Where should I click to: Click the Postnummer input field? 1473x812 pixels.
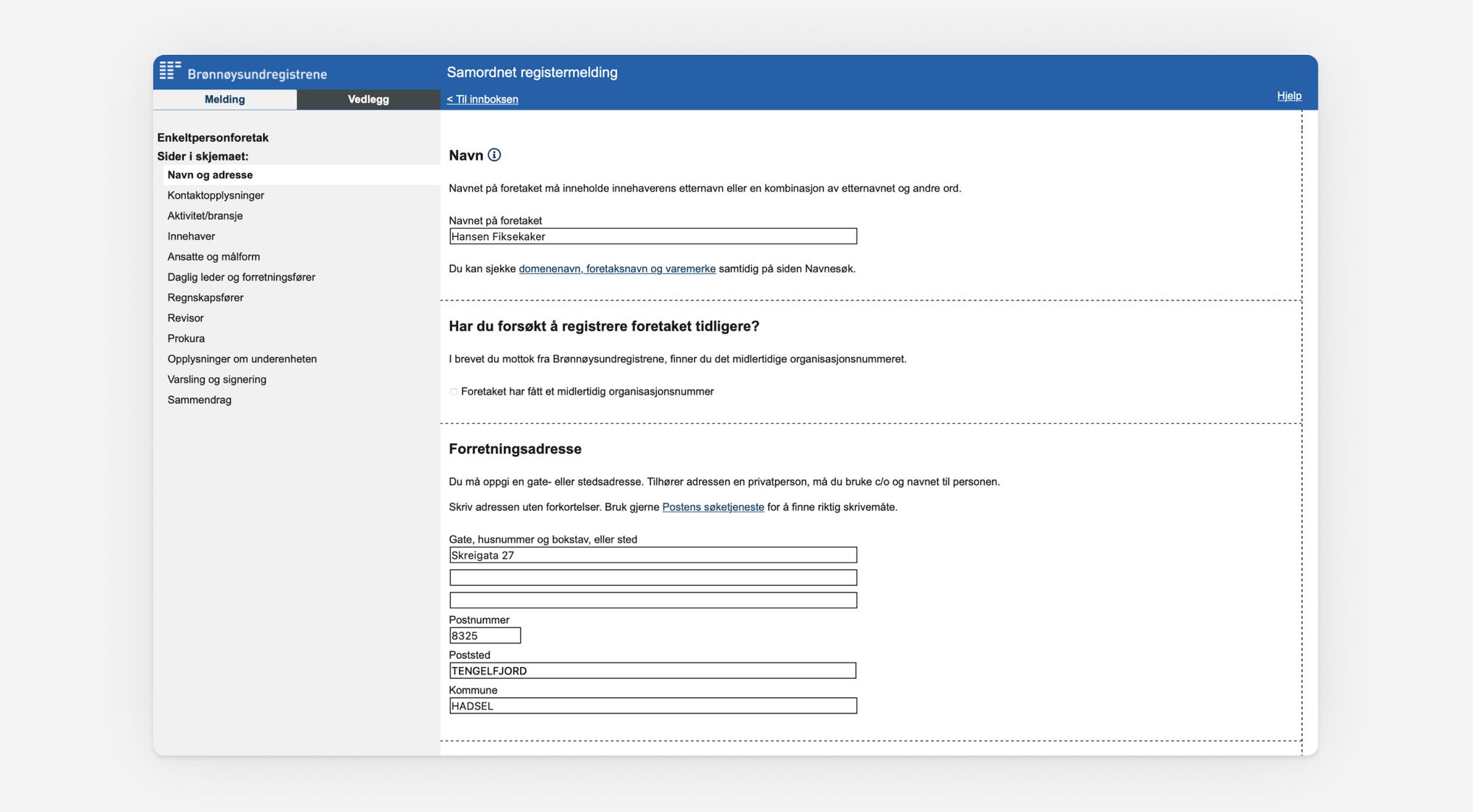click(x=485, y=635)
